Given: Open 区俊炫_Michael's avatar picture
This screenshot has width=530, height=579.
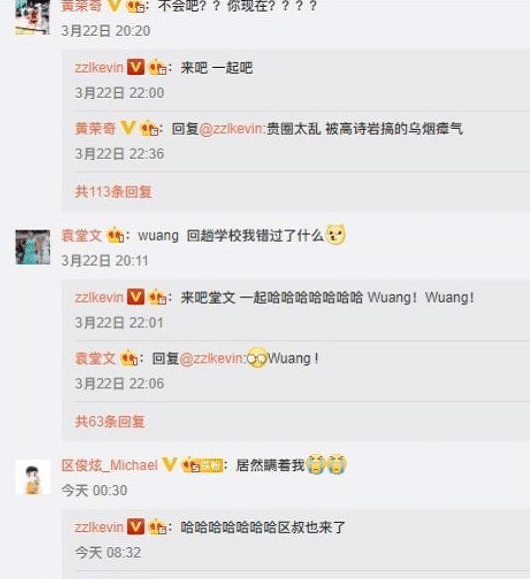Looking at the screenshot, I should point(33,477).
